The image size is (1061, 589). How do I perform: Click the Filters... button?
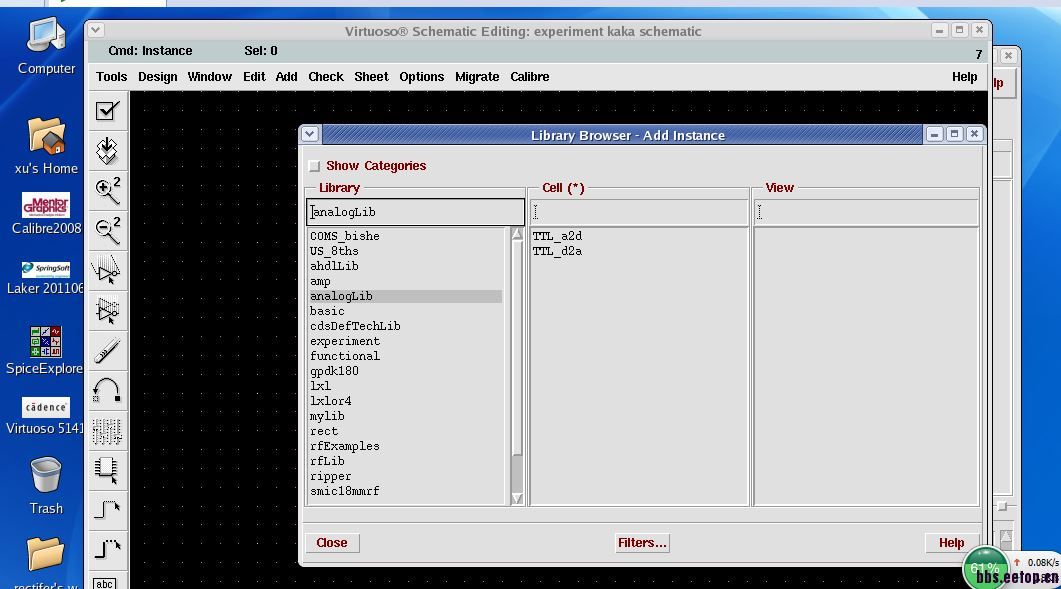[x=642, y=543]
